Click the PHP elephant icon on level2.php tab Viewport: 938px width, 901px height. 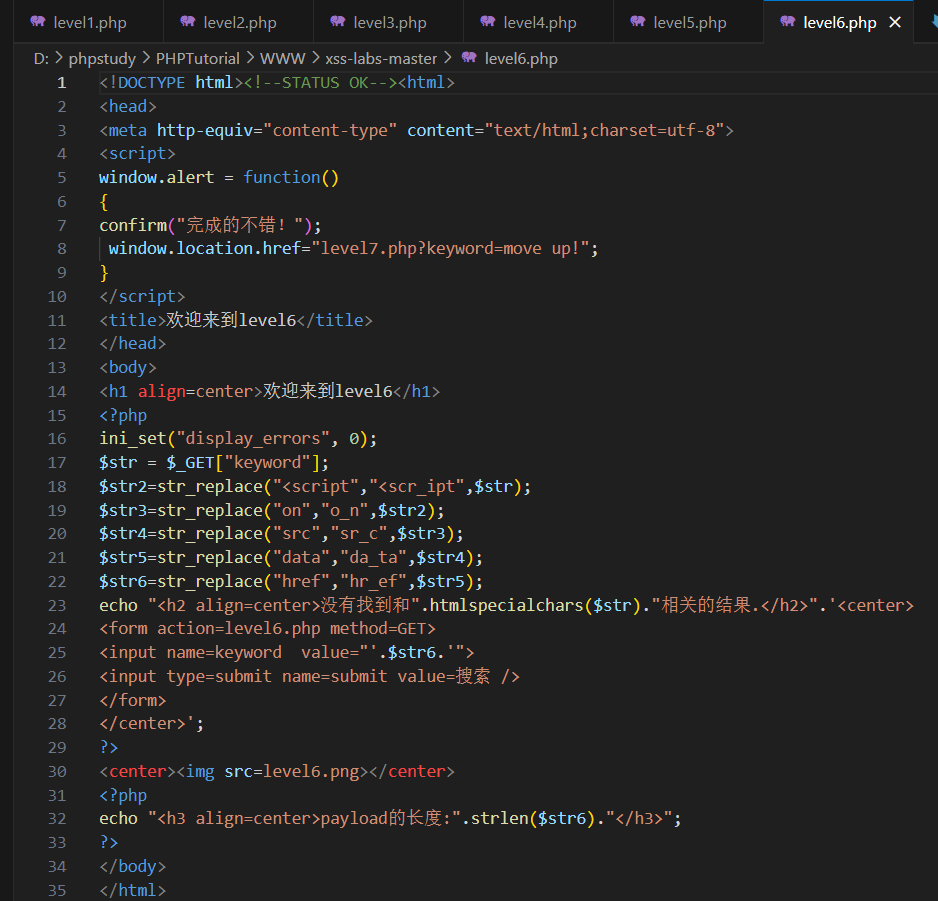[x=188, y=22]
